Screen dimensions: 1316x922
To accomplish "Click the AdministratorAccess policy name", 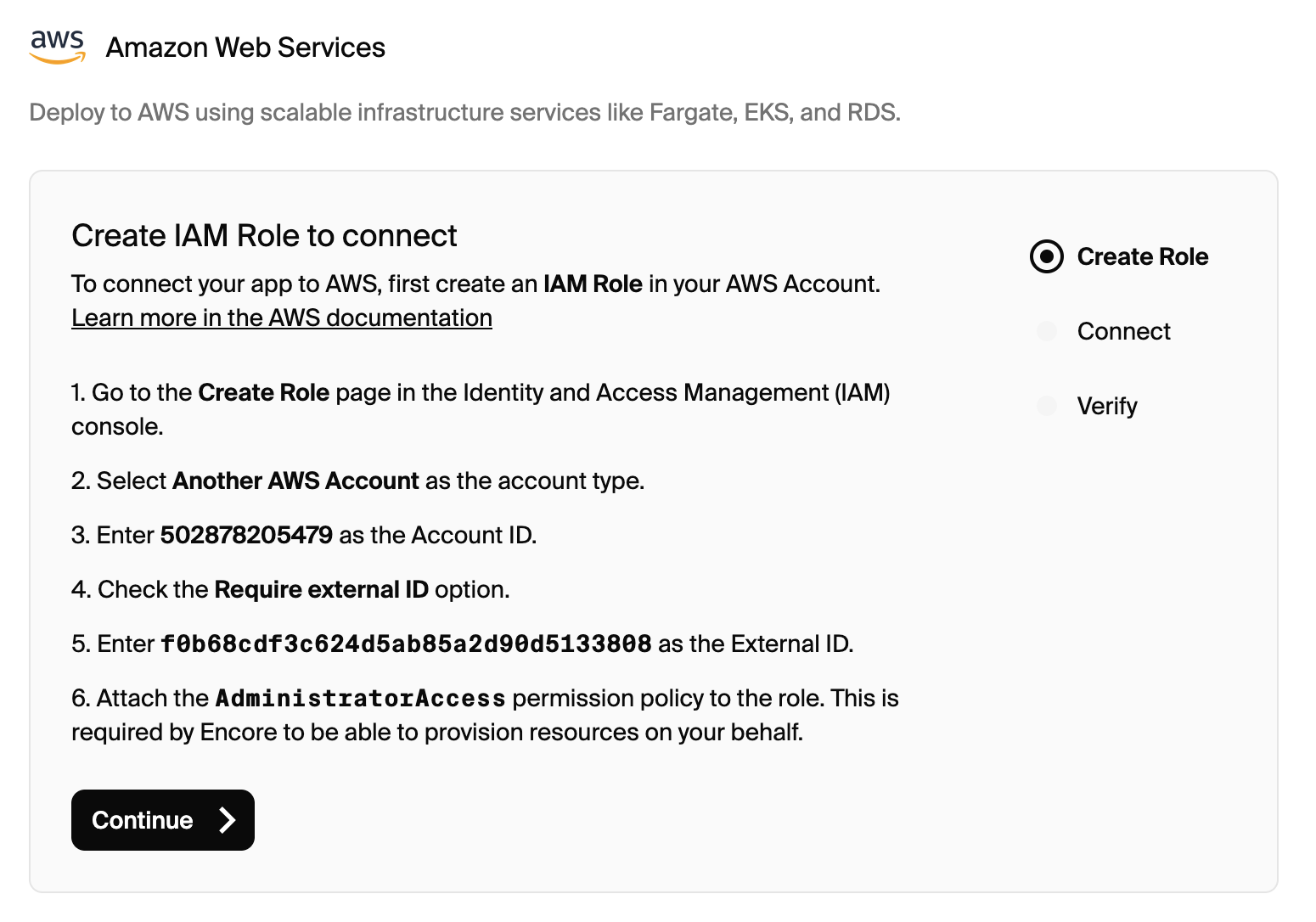I will coord(361,698).
